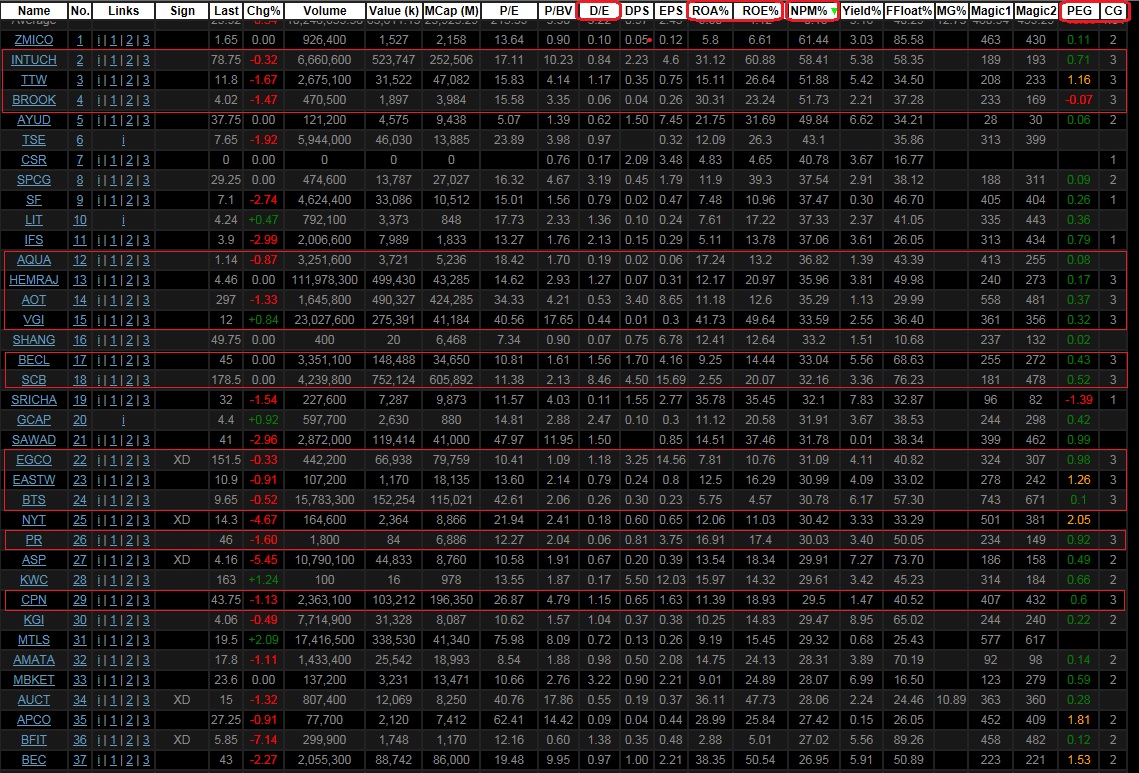The width and height of the screenshot is (1139, 773).
Task: Open the CSR stock link
Action: tap(34, 160)
